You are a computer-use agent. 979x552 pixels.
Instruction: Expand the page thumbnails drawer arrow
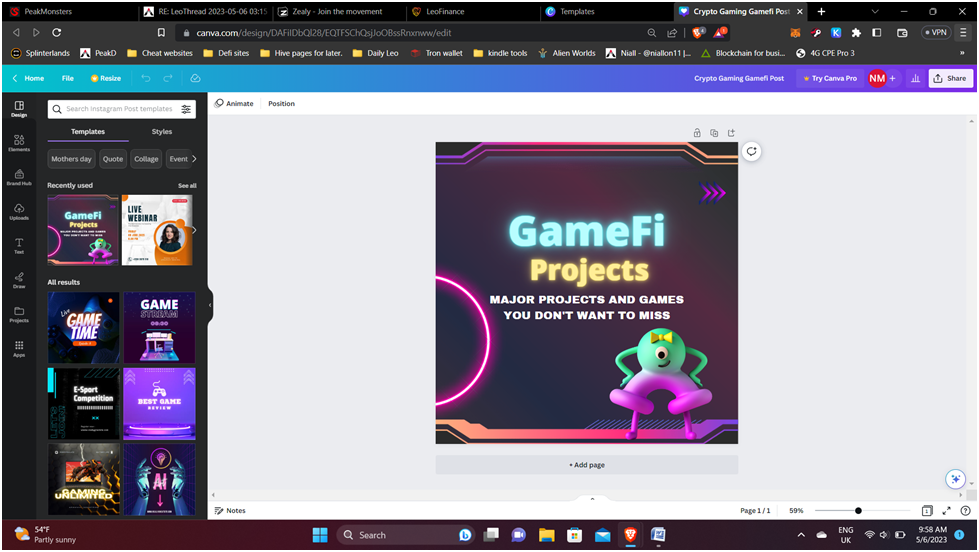pyautogui.click(x=592, y=499)
